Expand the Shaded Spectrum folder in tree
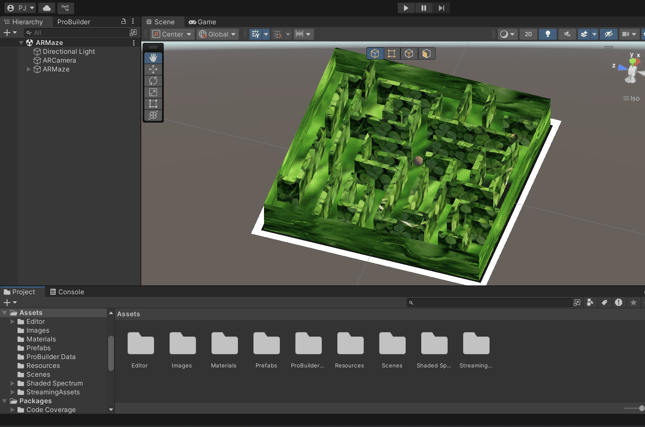Screen dimensions: 645x427 [12, 383]
